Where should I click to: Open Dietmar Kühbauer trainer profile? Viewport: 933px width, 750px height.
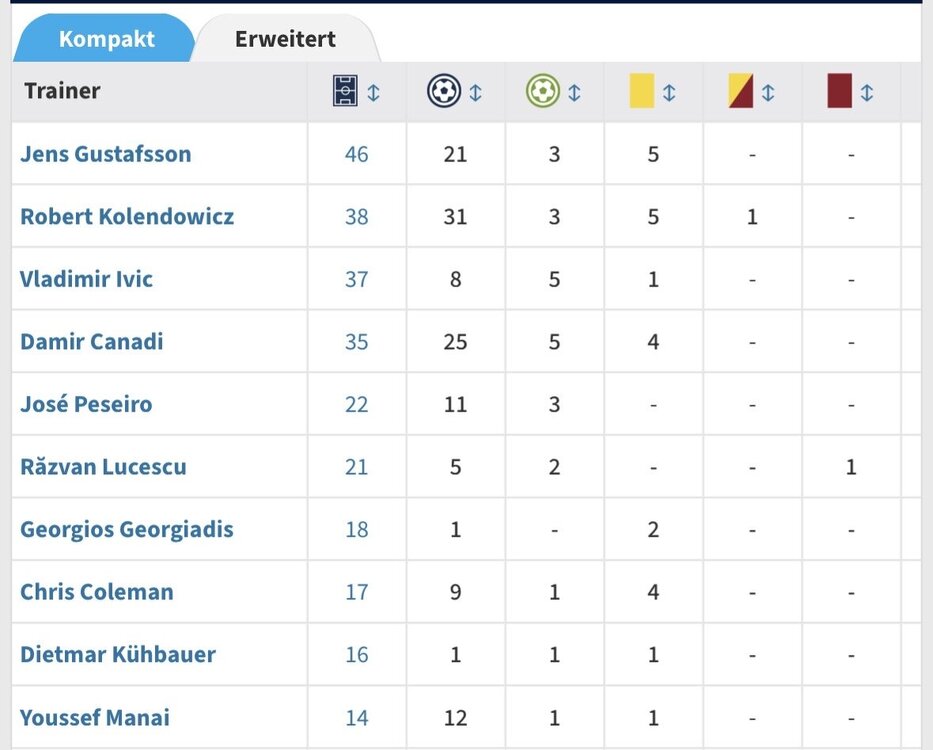(118, 654)
